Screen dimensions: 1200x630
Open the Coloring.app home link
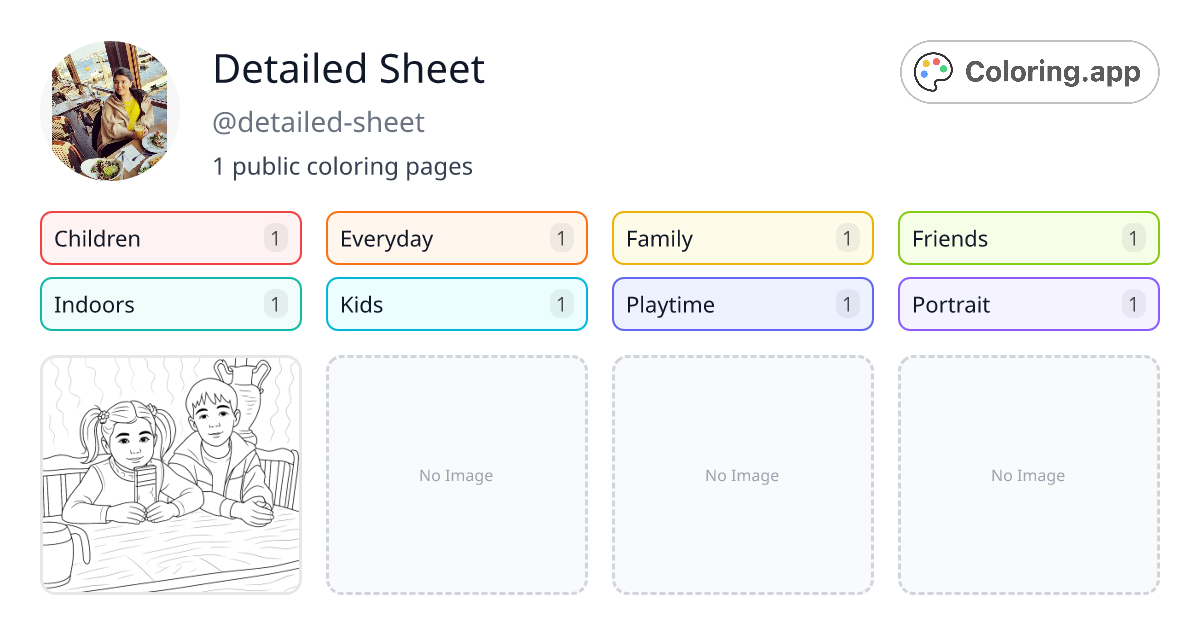pyautogui.click(x=1029, y=71)
